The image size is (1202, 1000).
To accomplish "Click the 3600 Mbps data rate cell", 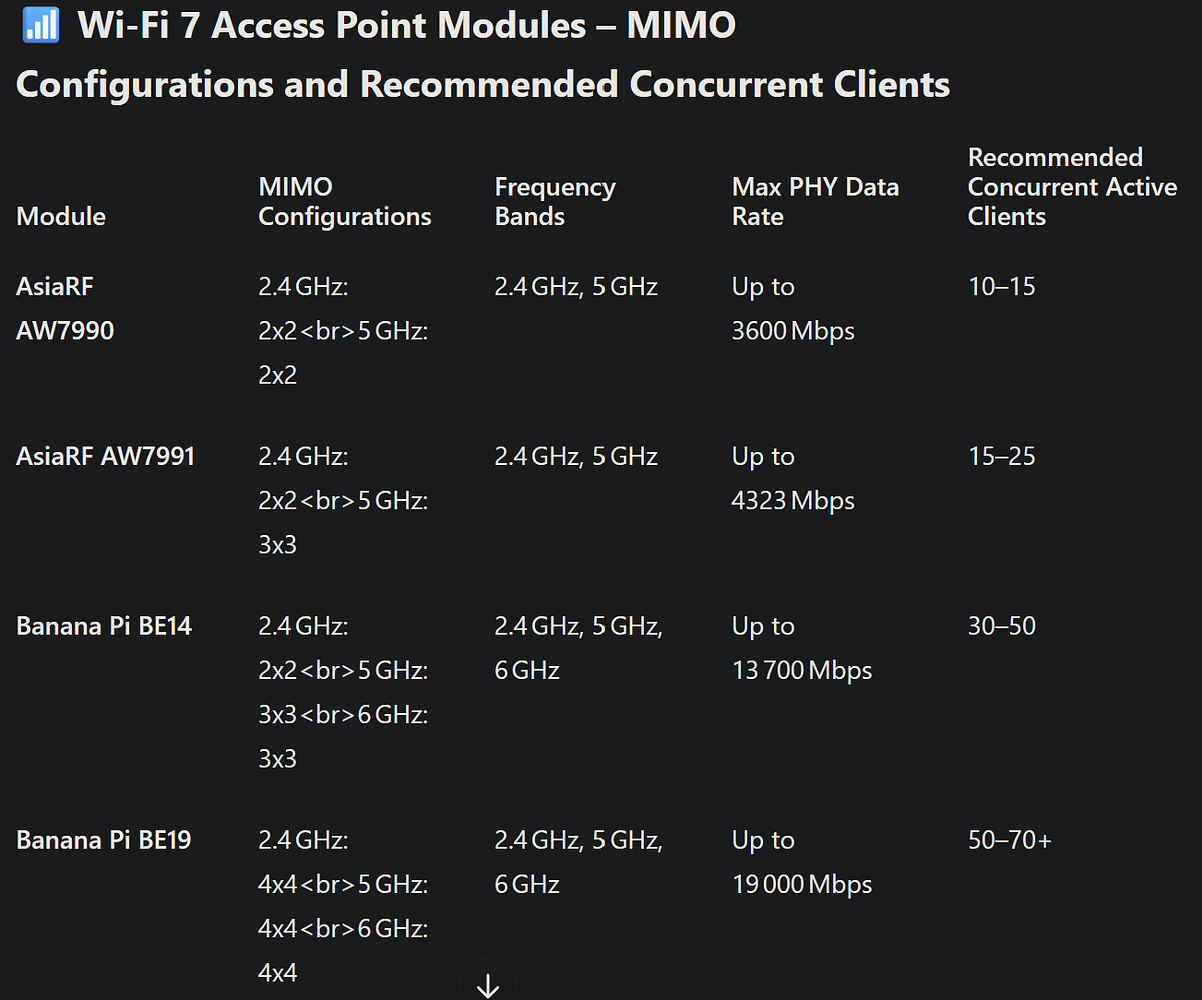I will click(793, 331).
